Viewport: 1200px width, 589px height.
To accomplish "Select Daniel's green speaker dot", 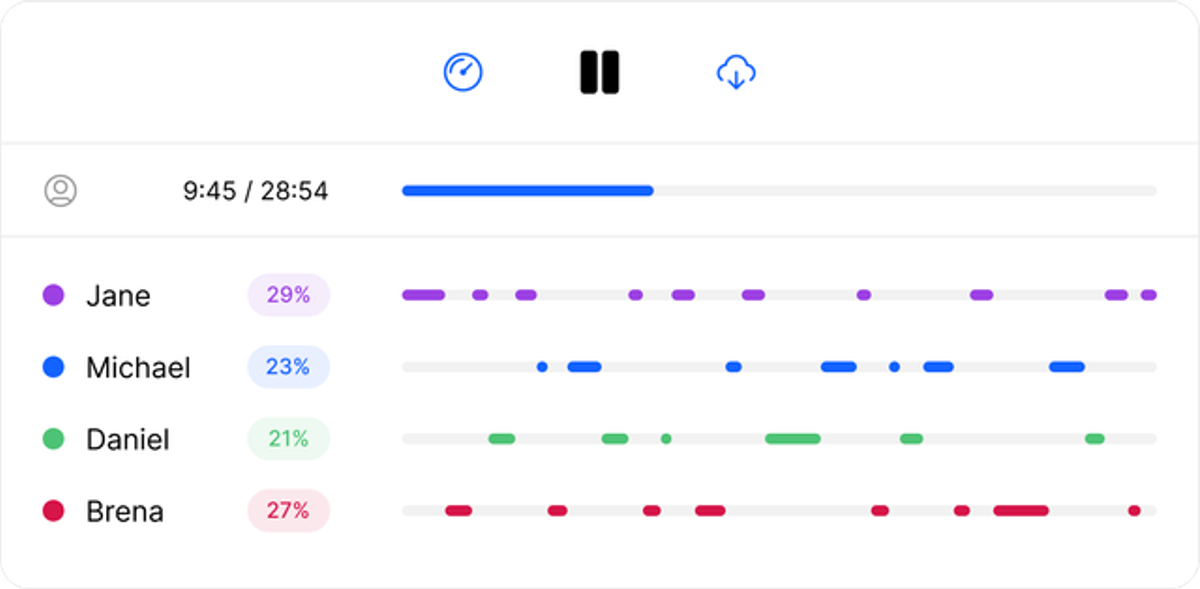I will coord(53,439).
